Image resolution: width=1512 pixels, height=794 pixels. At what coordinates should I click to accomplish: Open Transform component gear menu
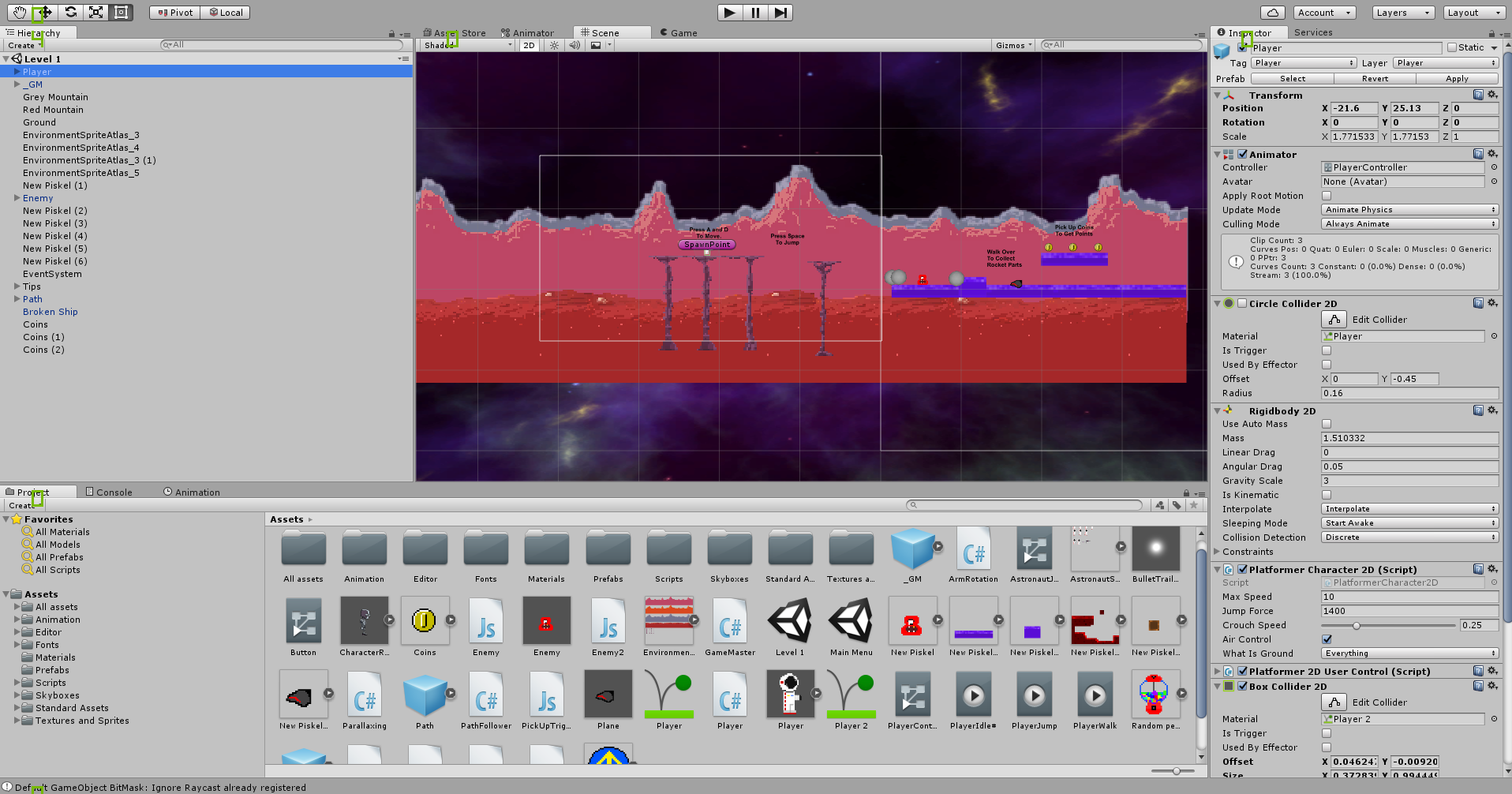pyautogui.click(x=1492, y=95)
